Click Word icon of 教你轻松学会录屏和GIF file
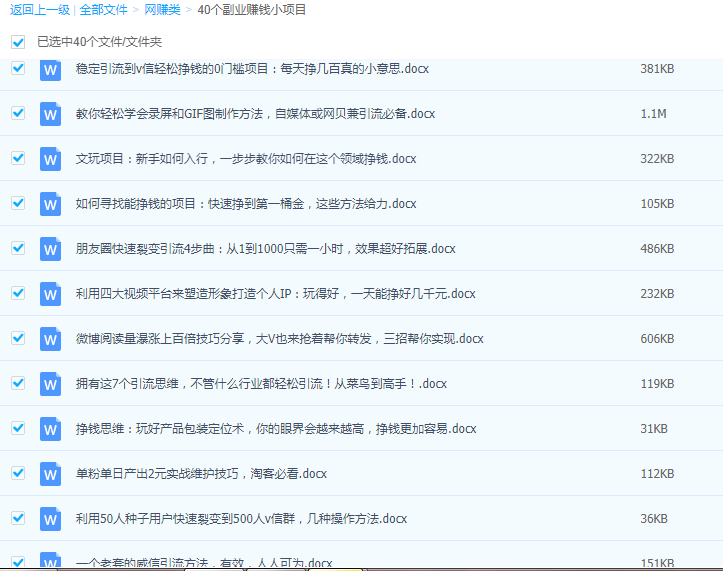The image size is (723, 571). tap(50, 114)
